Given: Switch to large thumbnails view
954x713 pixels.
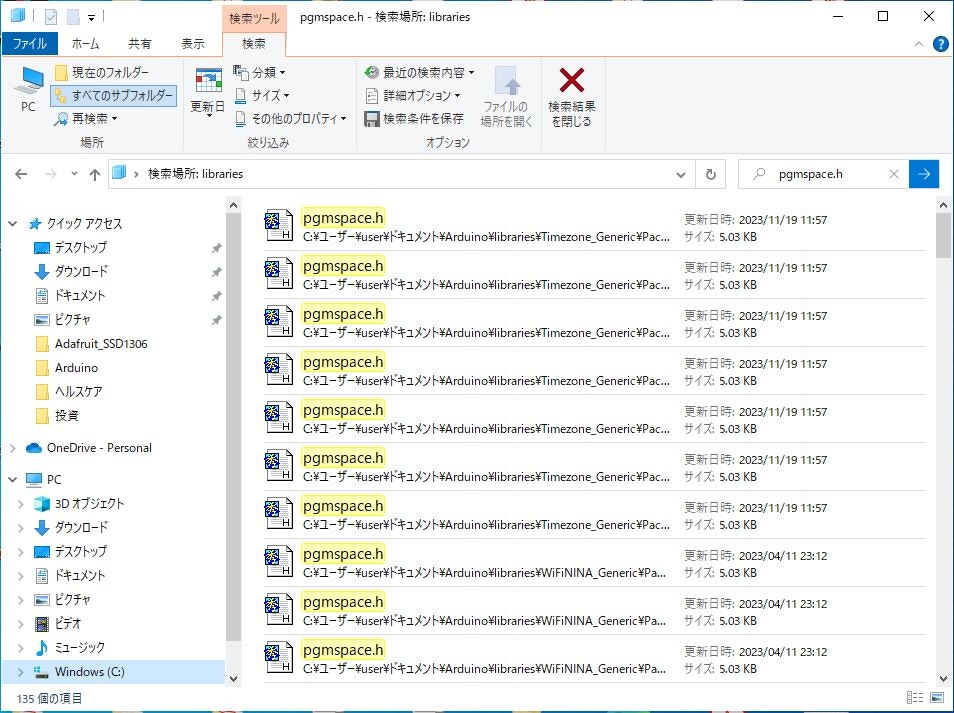Looking at the screenshot, I should [937, 698].
